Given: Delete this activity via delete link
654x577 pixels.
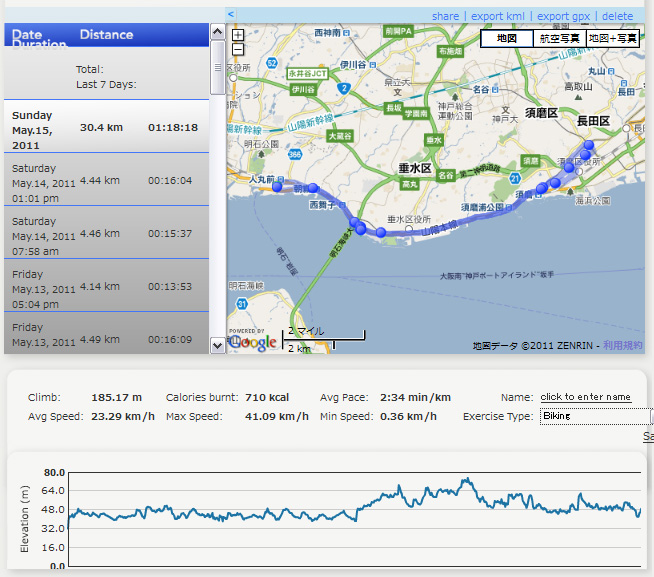Looking at the screenshot, I should click(617, 16).
